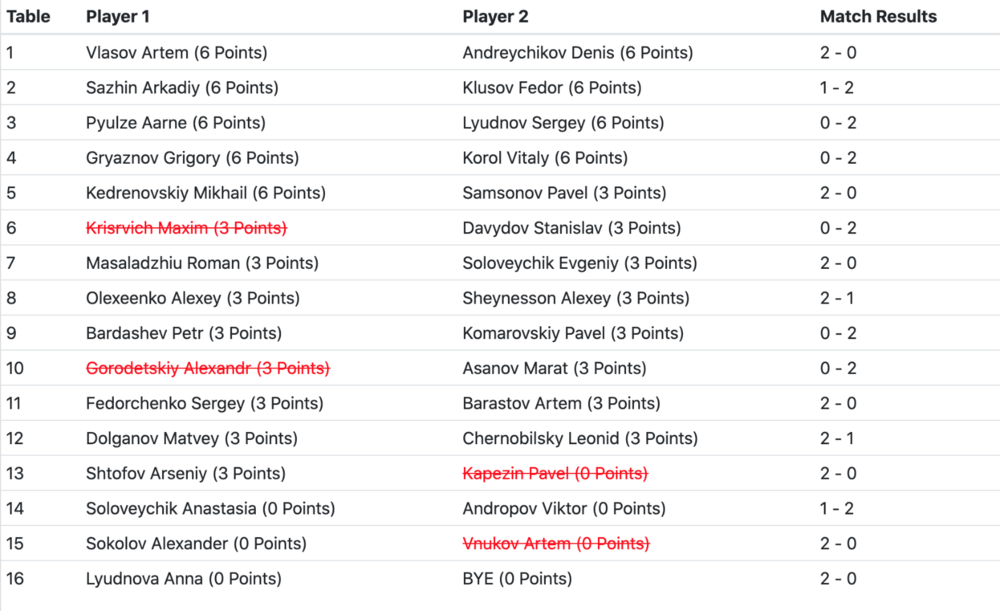This screenshot has height=611, width=1000.
Task: Click the 2 - 1 result for Olexeenko Alexey
Action: pyautogui.click(x=837, y=298)
